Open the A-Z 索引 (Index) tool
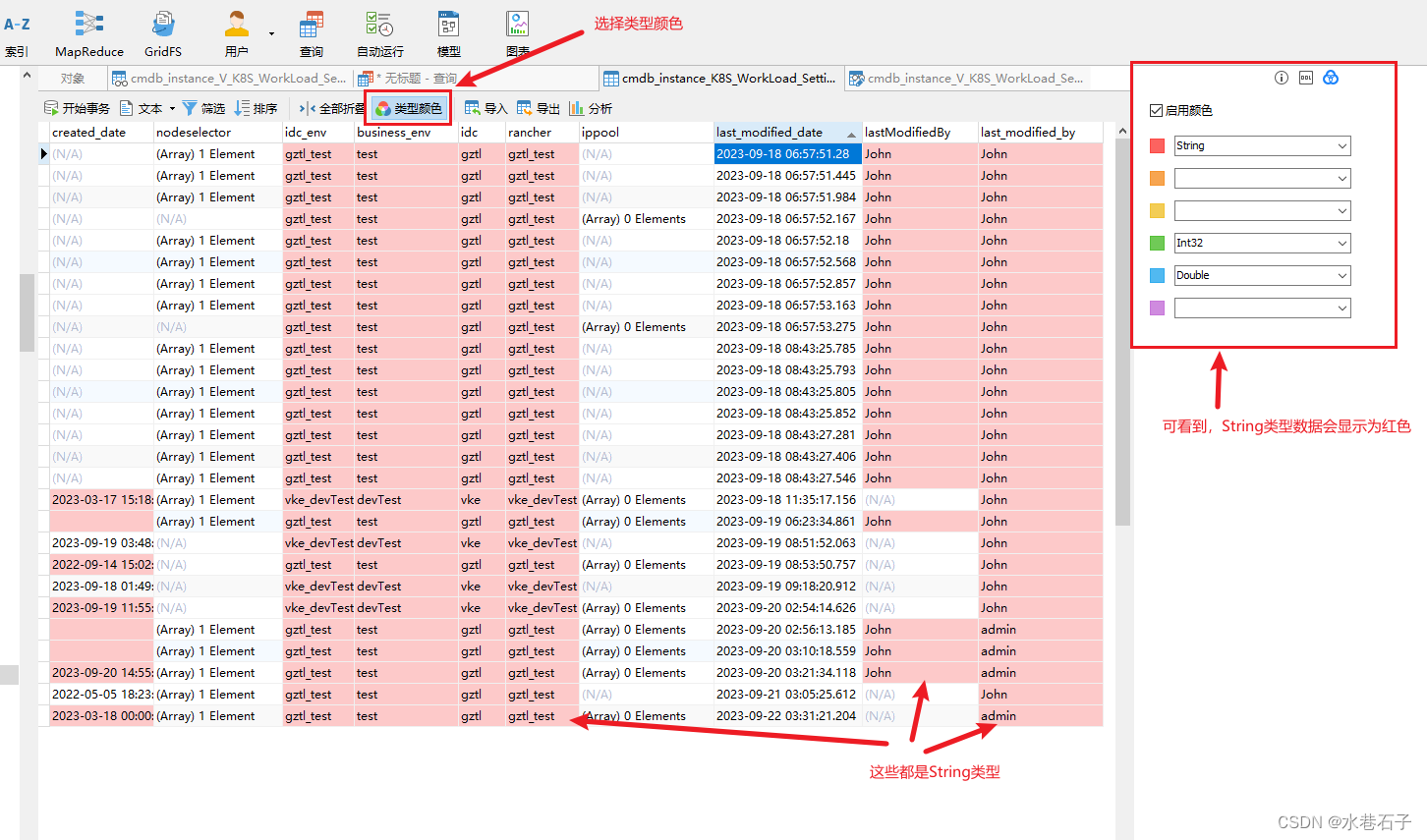Viewport: 1427px width, 840px height. coord(17,35)
